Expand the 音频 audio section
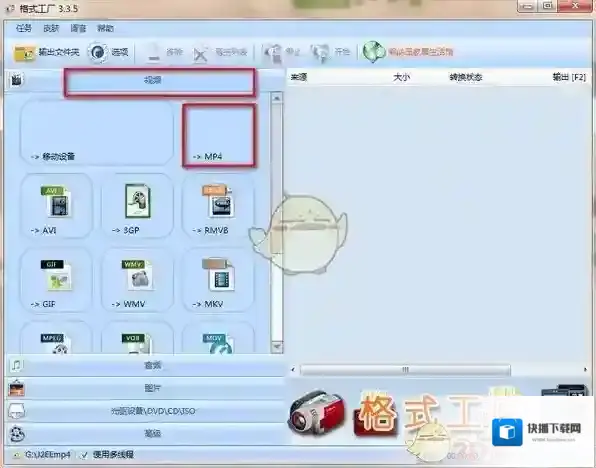Viewport: 596px width, 468px height. tap(153, 365)
